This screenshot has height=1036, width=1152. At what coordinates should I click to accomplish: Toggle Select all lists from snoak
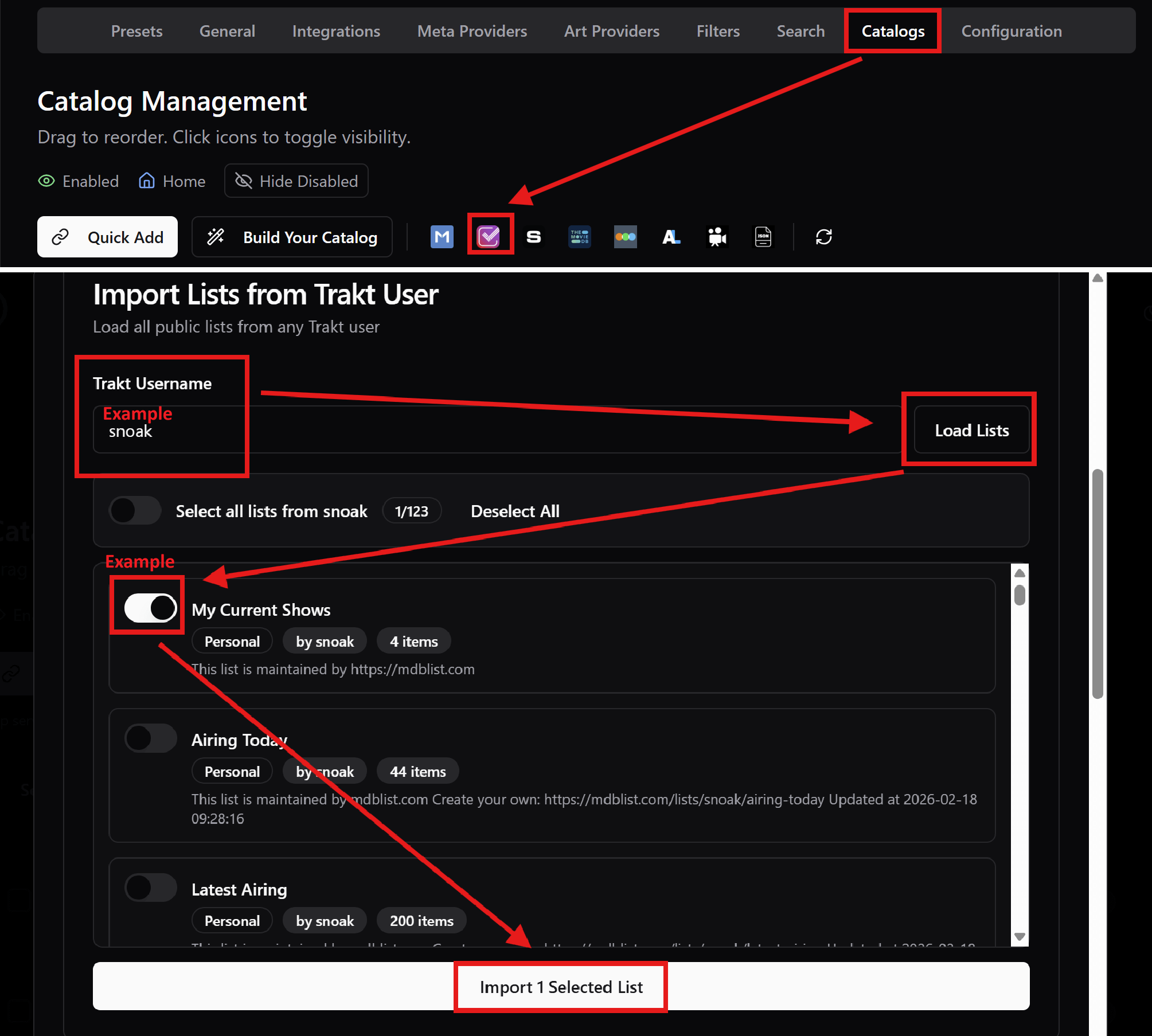coord(135,510)
